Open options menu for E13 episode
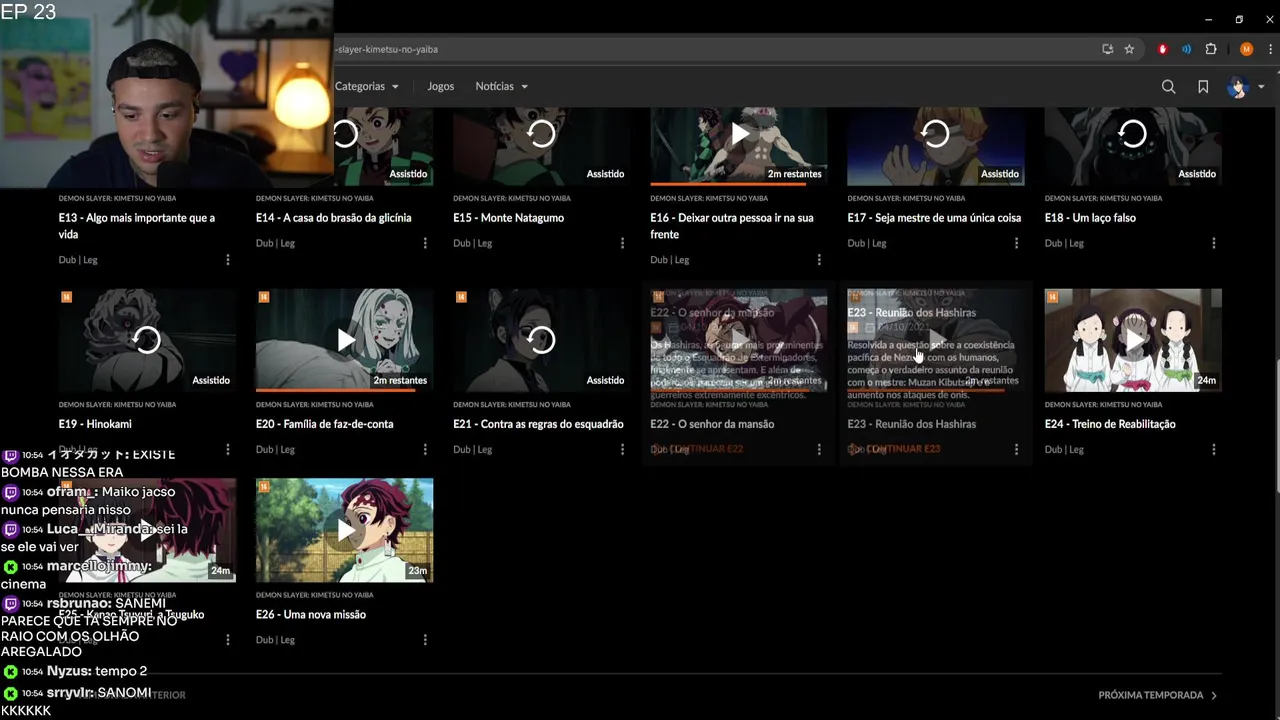The height and width of the screenshot is (720, 1280). click(228, 260)
